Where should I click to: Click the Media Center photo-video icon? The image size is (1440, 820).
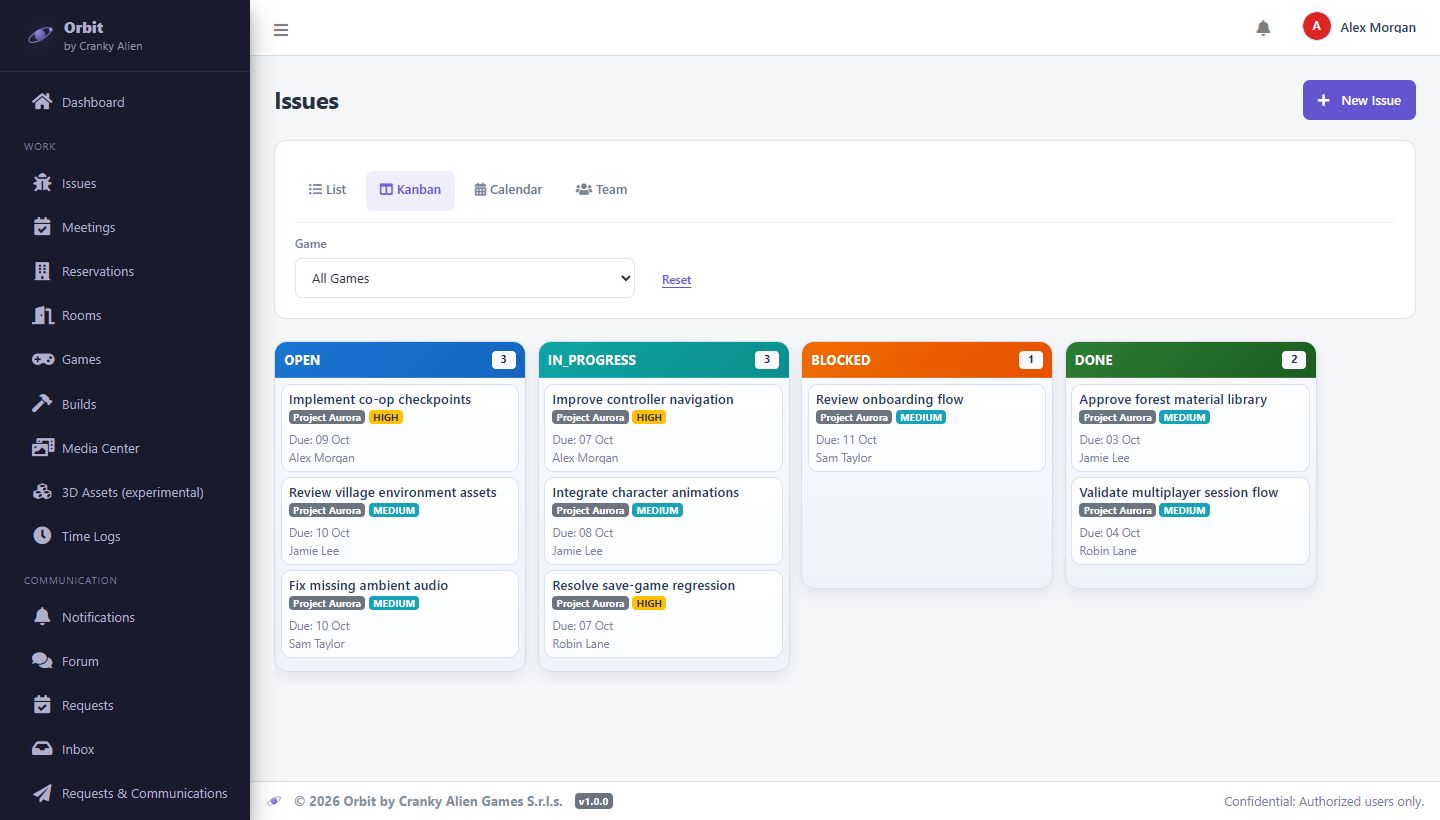click(x=42, y=448)
